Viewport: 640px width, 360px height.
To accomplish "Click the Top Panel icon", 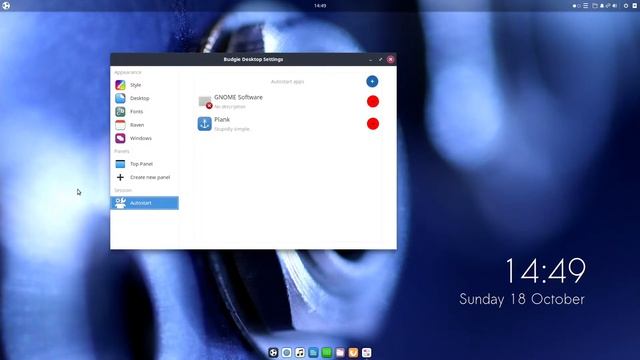I will tap(120, 164).
